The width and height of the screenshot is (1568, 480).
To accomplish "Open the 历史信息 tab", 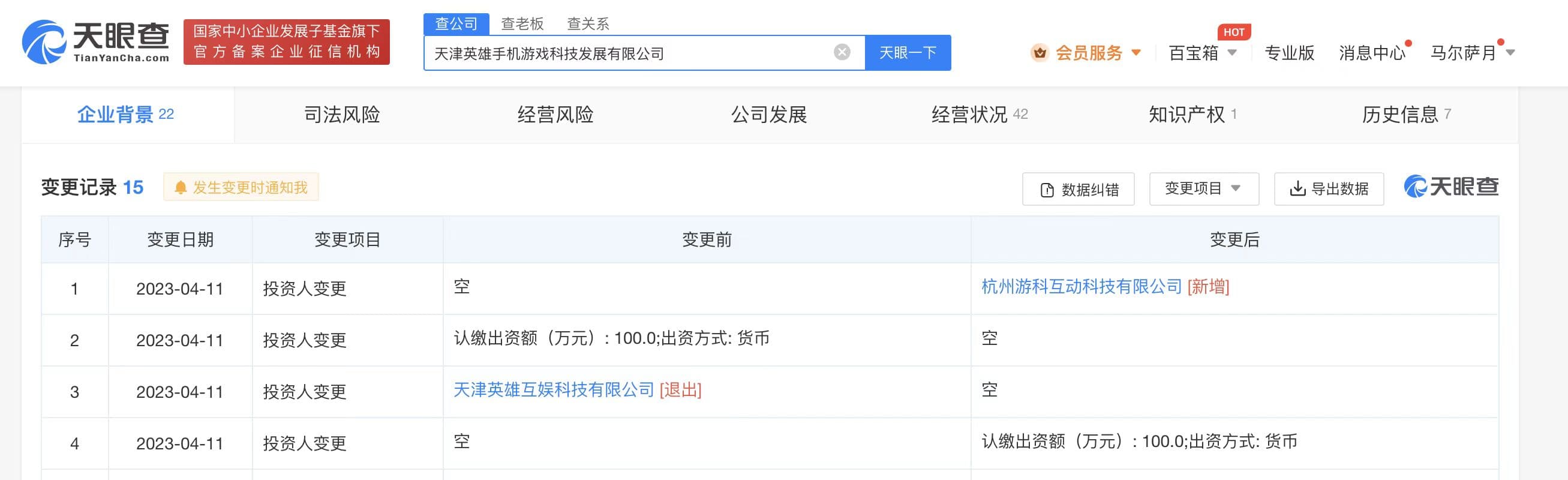I will pyautogui.click(x=1406, y=115).
